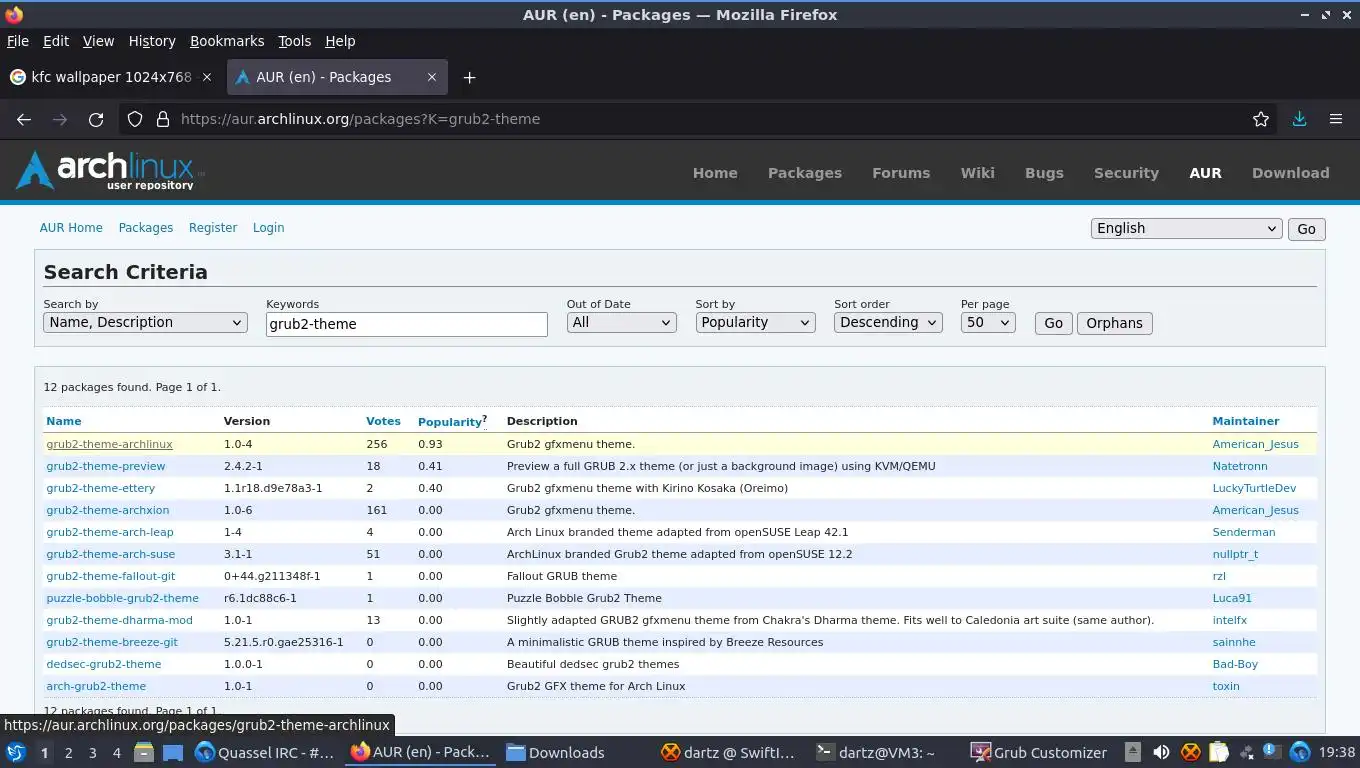1360x768 pixels.
Task: Click the network connection tray icon
Action: click(x=1247, y=753)
